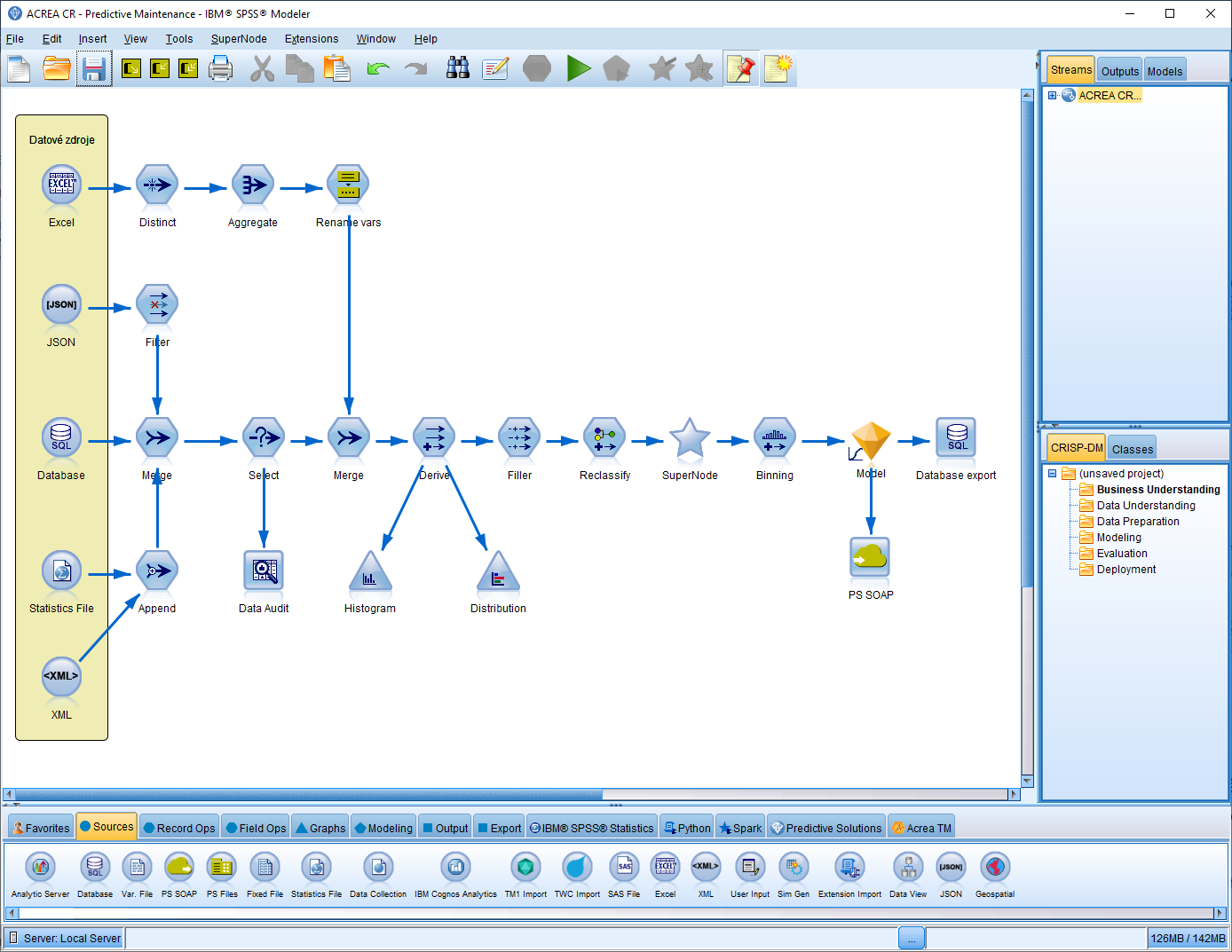Select the Data Audit node

264,571
